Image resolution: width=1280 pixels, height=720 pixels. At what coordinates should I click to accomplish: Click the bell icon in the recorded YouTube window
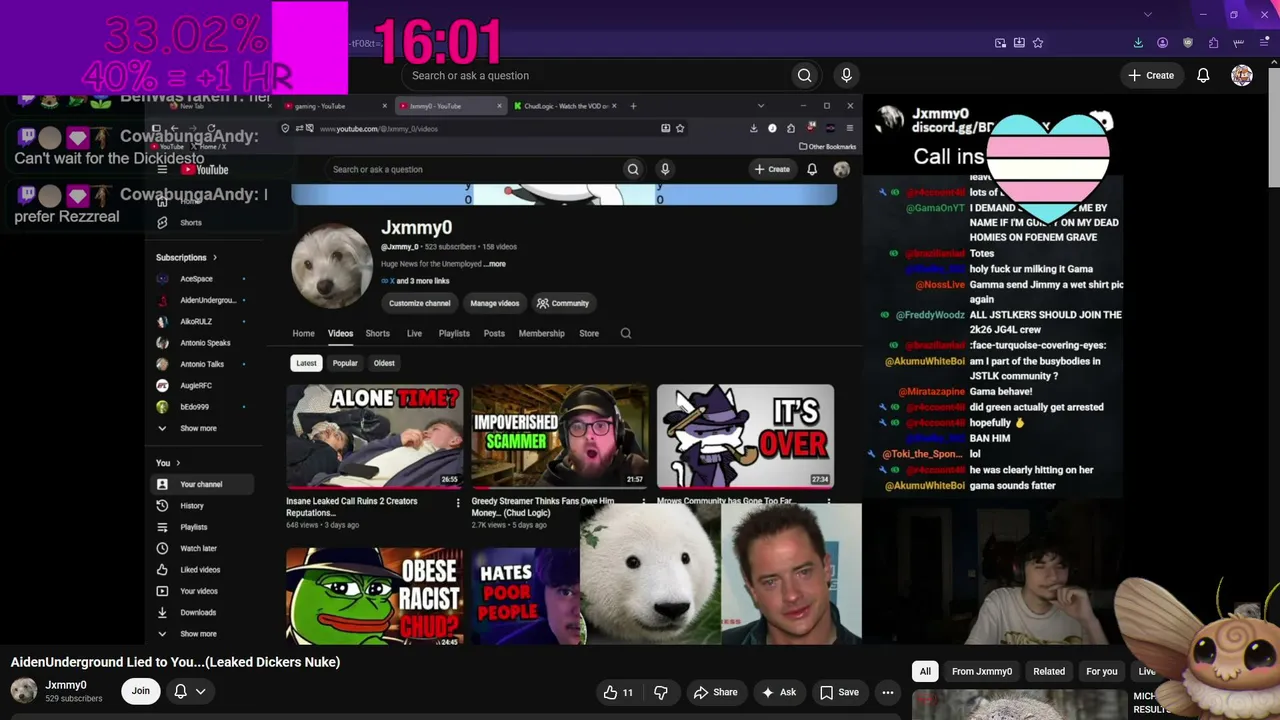(812, 170)
